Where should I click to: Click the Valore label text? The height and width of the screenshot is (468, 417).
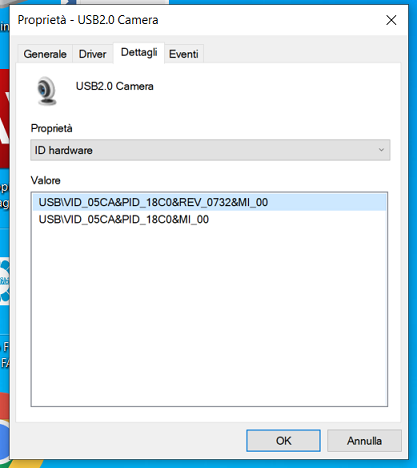click(46, 181)
